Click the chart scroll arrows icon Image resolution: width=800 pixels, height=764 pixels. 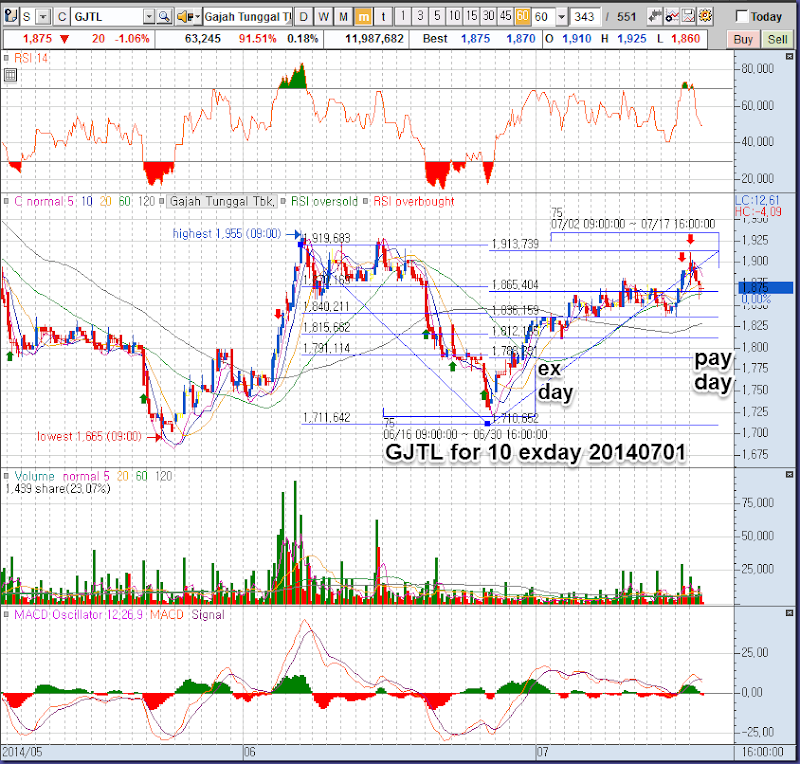pos(655,16)
